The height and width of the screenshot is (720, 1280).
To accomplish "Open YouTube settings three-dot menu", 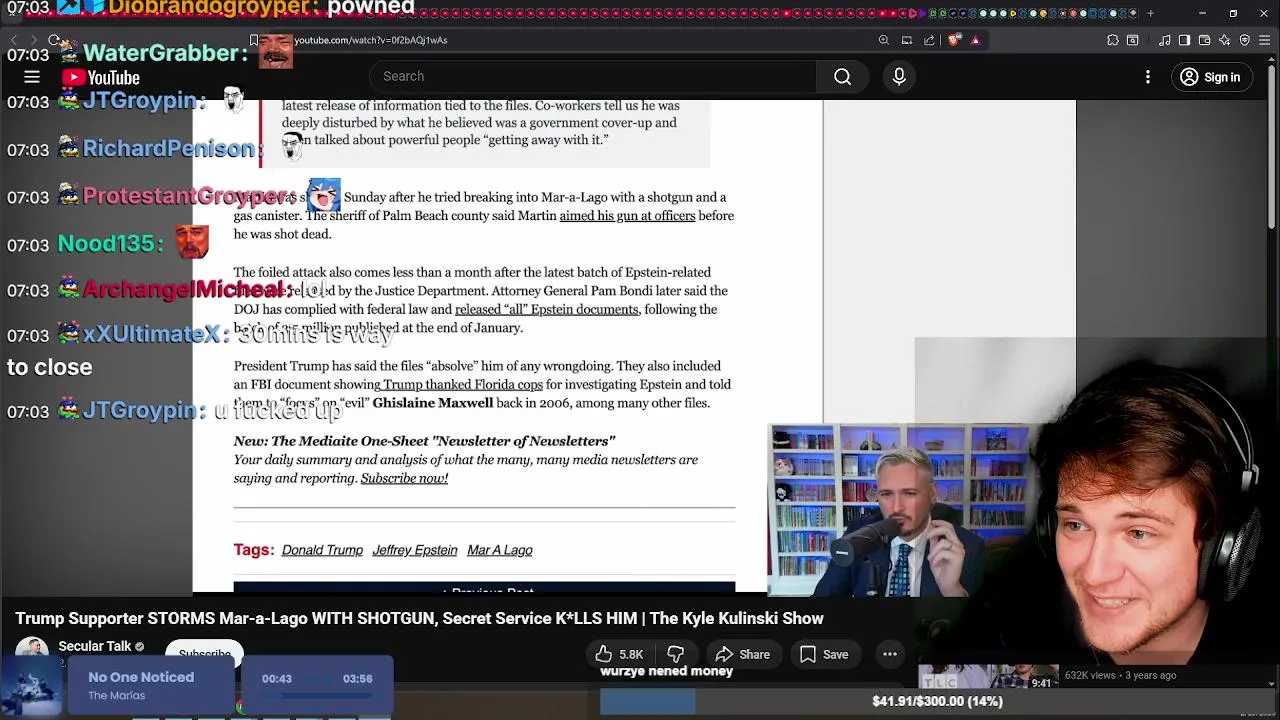I will (x=1148, y=77).
